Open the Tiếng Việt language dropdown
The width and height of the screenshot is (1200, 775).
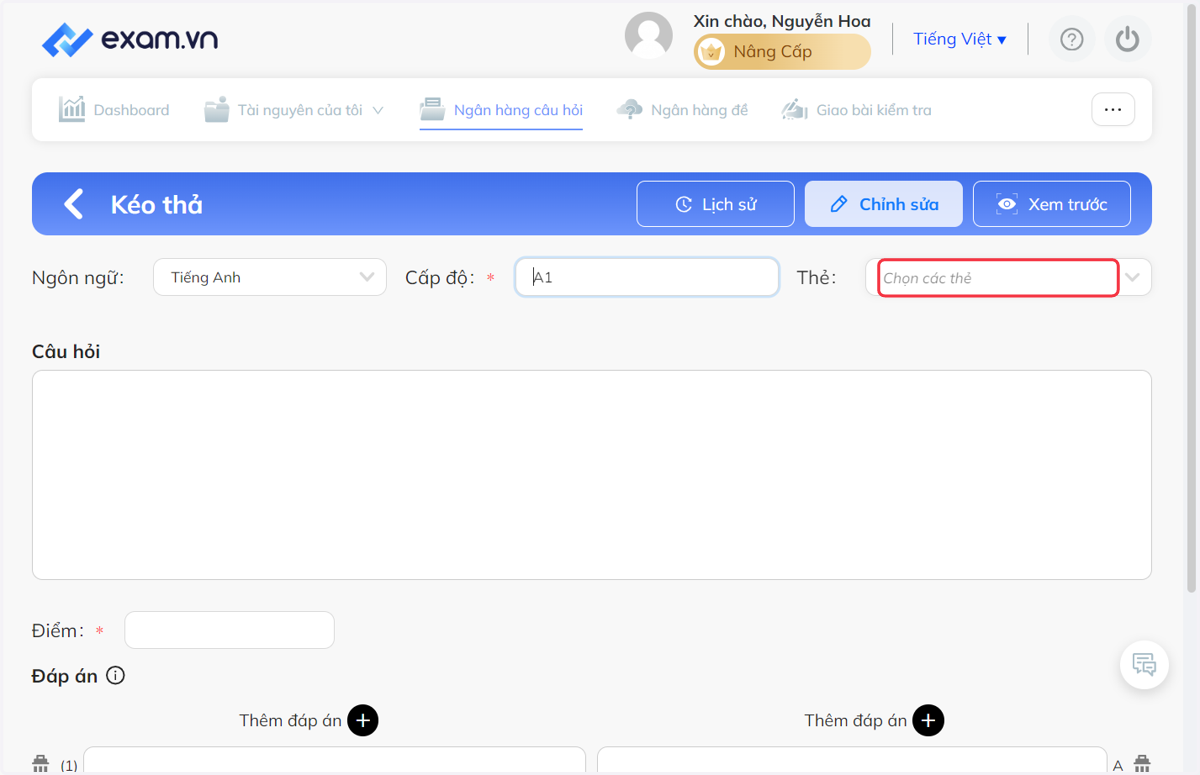tap(959, 39)
